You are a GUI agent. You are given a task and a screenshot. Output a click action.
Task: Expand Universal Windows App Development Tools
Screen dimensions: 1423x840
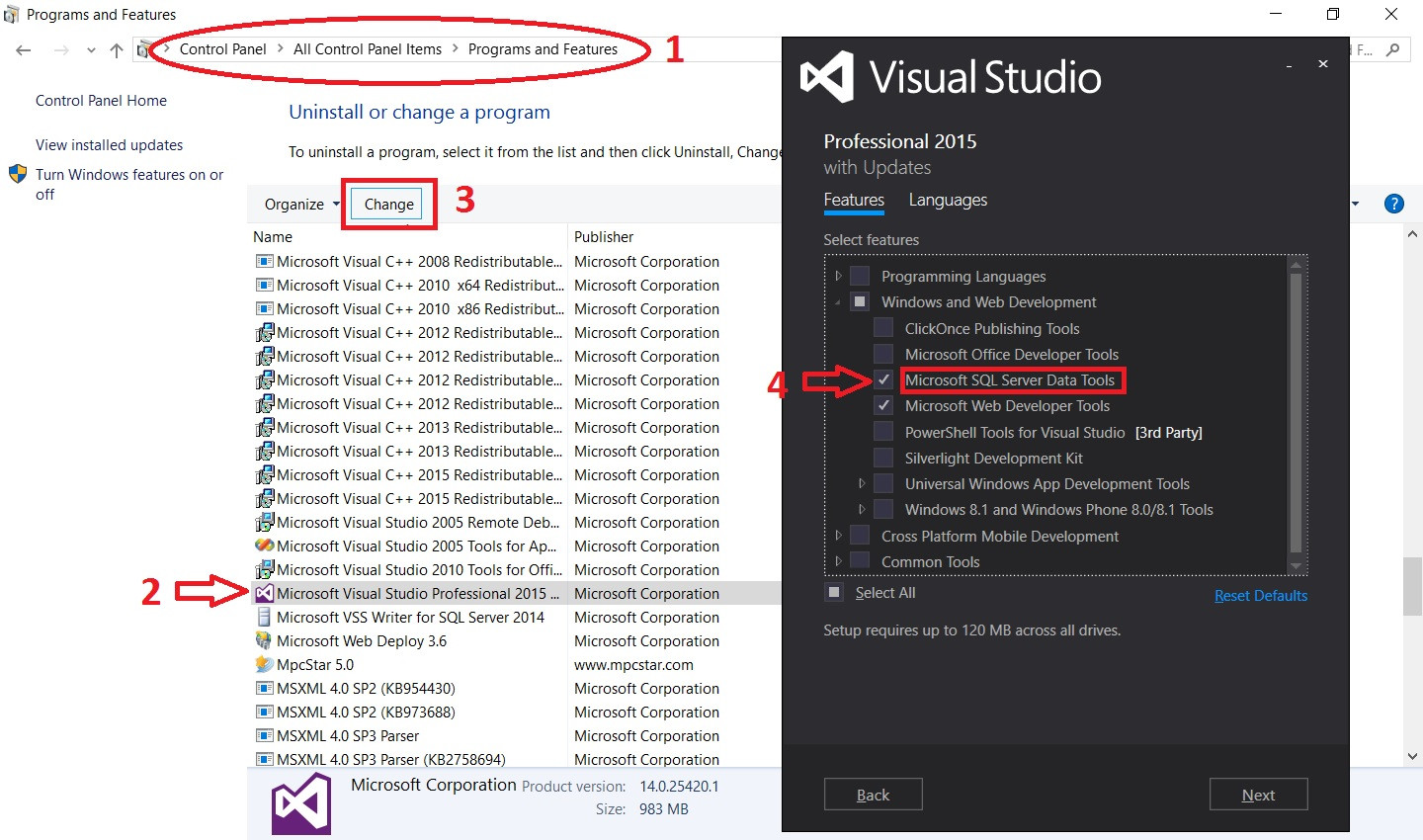pyautogui.click(x=862, y=483)
